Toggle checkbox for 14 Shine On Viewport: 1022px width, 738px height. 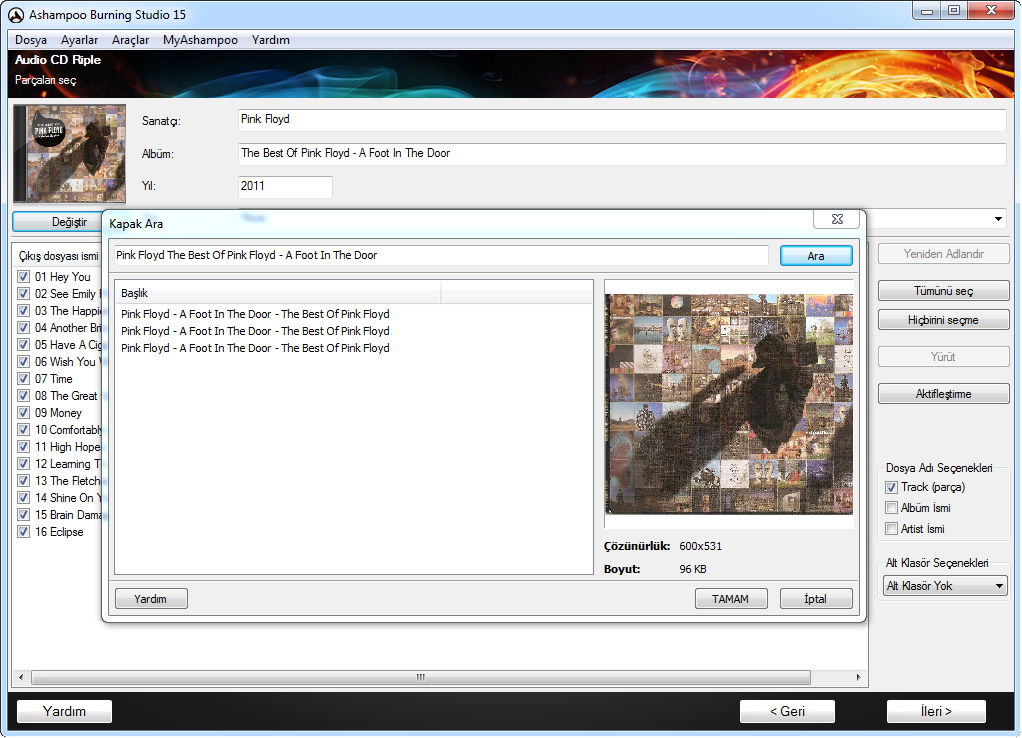coord(23,497)
